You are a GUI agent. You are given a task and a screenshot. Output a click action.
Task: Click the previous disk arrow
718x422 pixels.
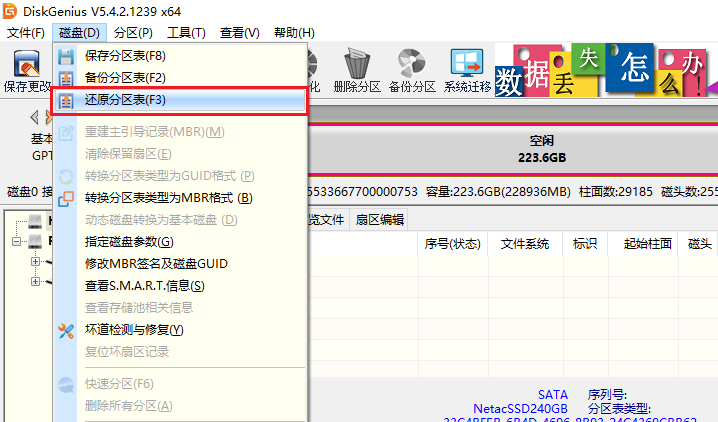pyautogui.click(x=34, y=118)
